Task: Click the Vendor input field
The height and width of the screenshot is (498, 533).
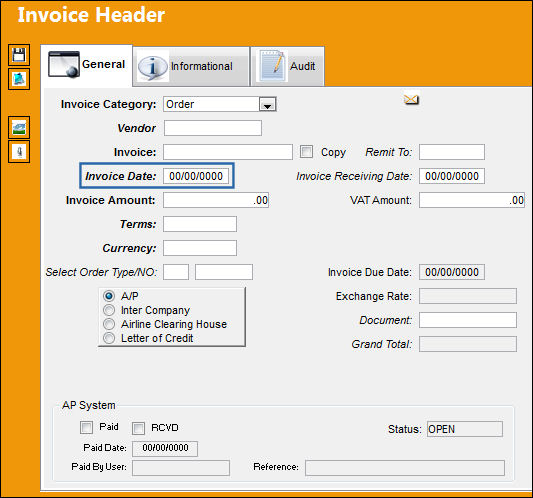Action: pyautogui.click(x=213, y=128)
